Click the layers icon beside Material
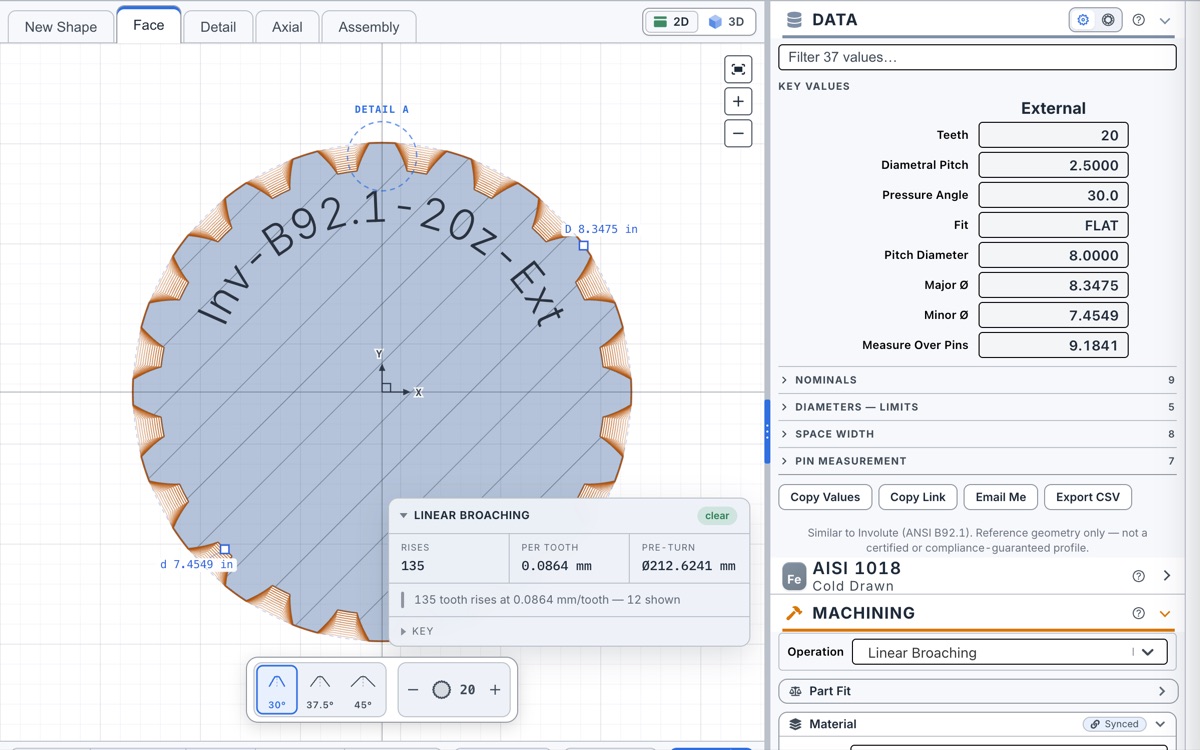Image resolution: width=1200 pixels, height=750 pixels. pos(796,724)
